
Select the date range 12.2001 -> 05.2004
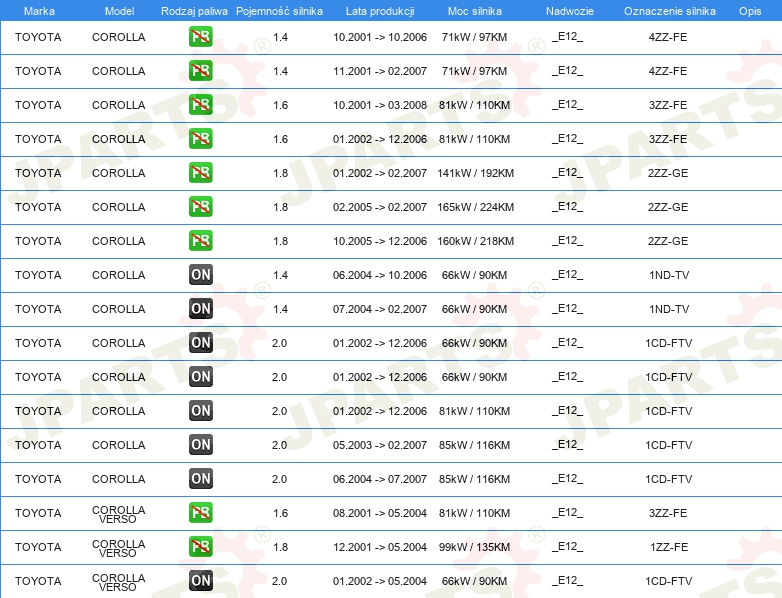pos(380,547)
